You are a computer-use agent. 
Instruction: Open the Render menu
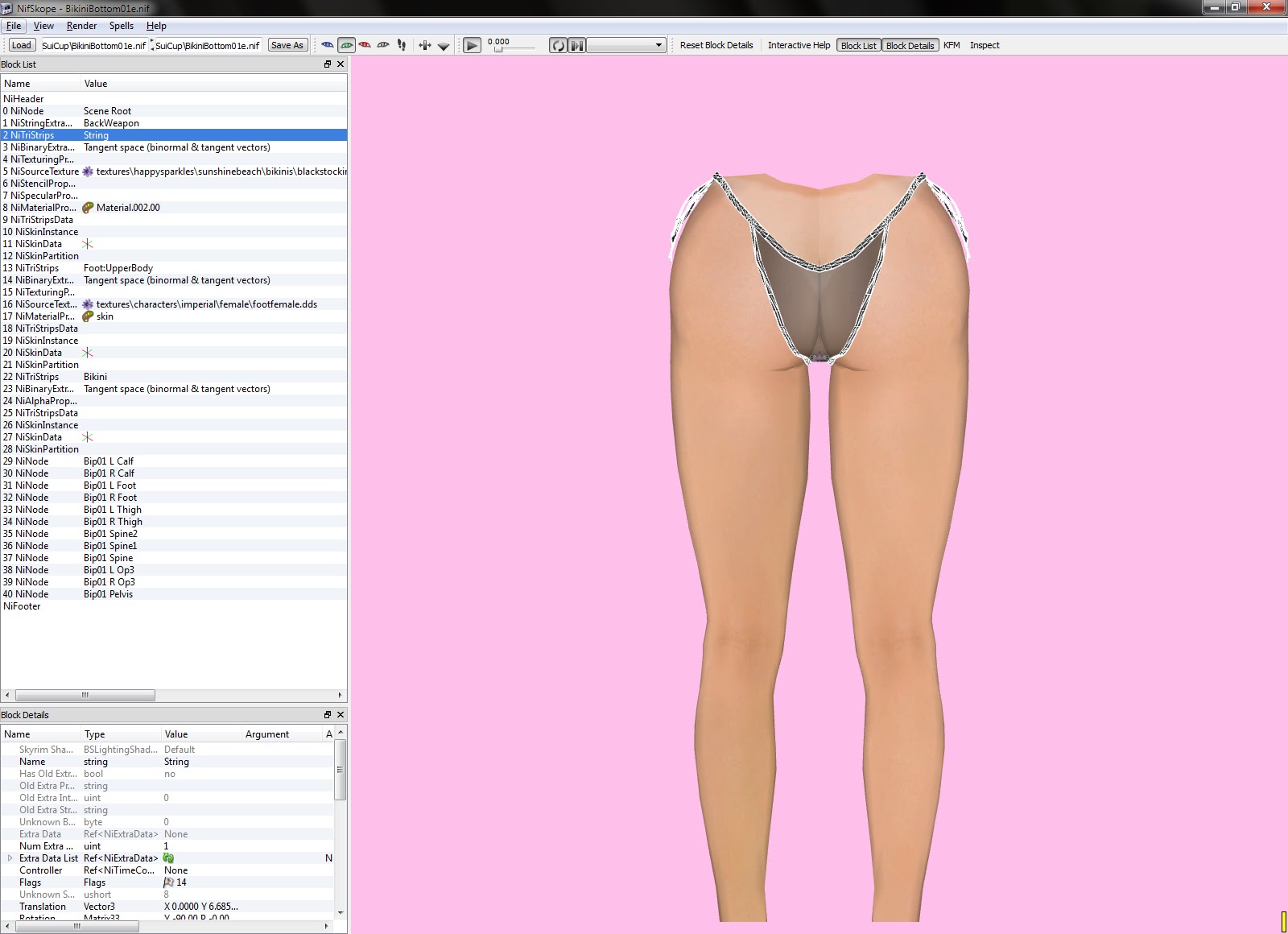click(x=81, y=26)
